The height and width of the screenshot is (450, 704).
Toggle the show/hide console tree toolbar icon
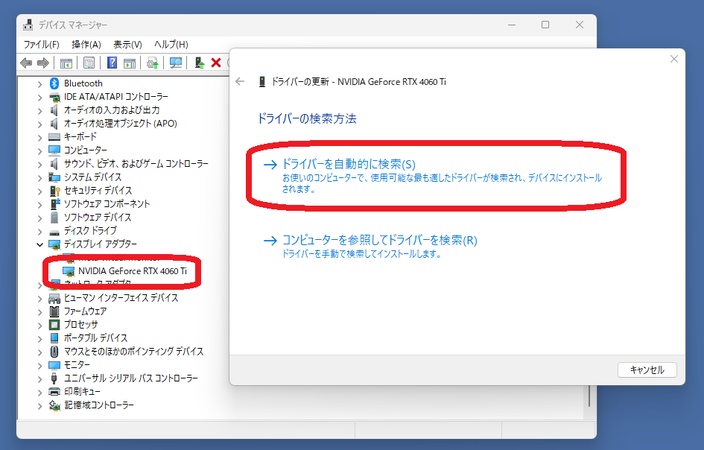66,63
